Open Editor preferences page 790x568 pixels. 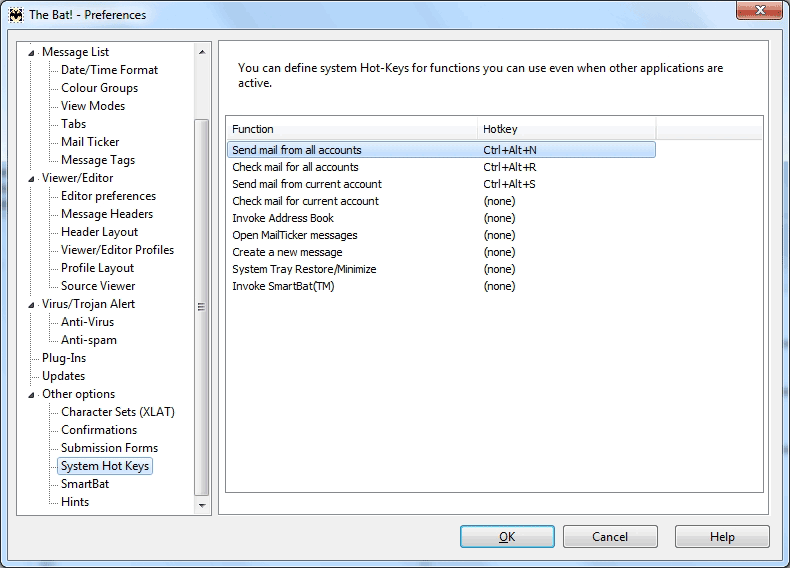click(x=108, y=196)
